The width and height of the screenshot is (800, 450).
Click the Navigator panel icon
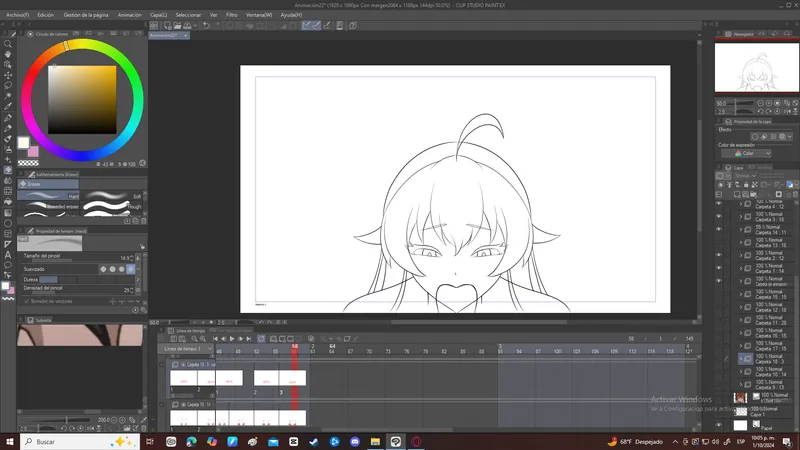pyautogui.click(x=729, y=34)
